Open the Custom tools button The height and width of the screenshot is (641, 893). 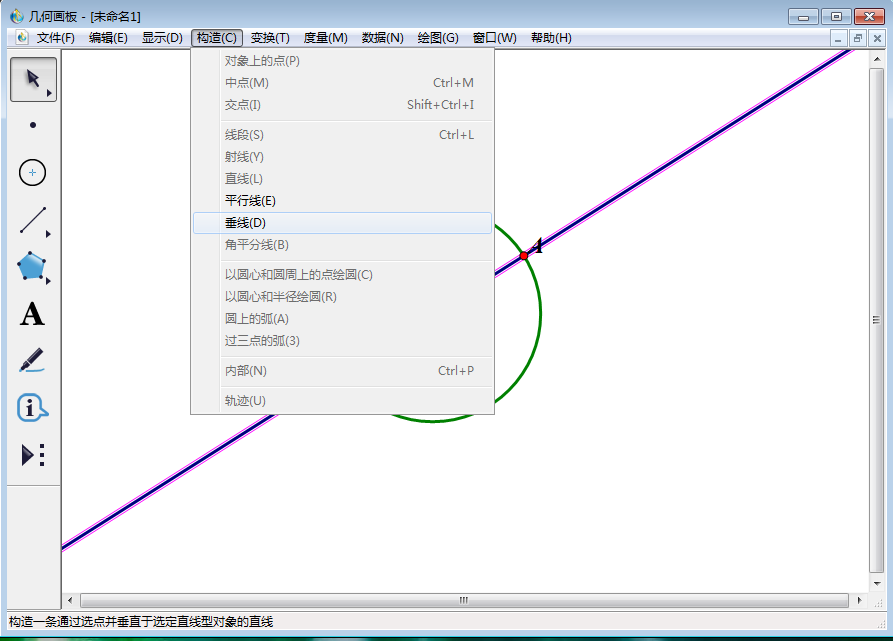tap(32, 455)
